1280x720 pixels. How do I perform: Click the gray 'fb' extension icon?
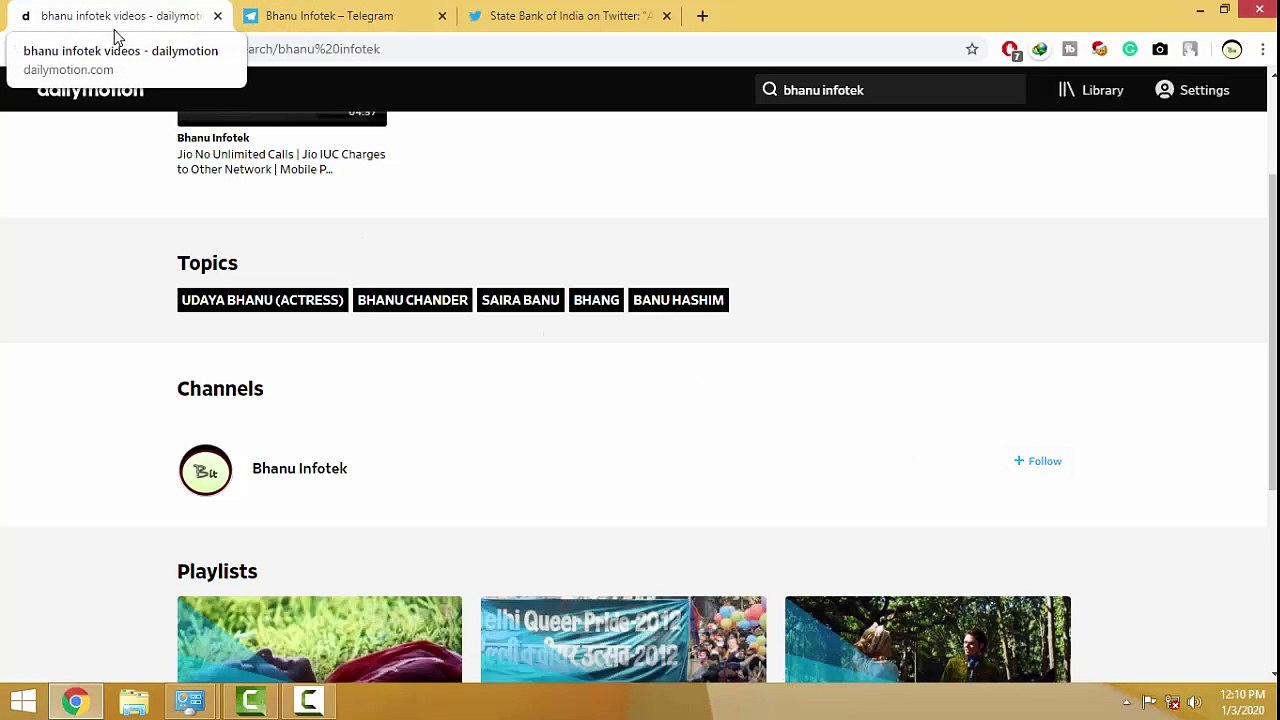click(x=1070, y=49)
